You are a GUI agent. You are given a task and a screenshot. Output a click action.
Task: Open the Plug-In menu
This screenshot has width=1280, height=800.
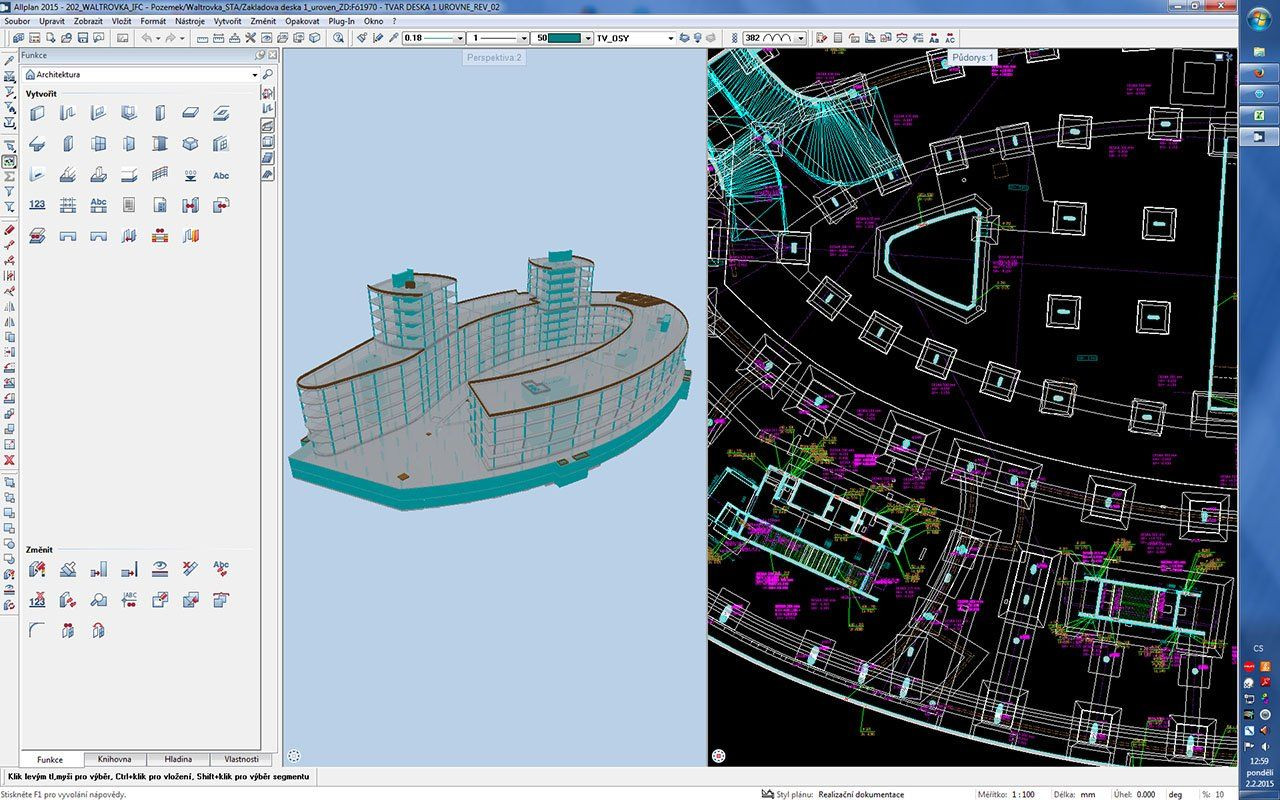pos(342,21)
